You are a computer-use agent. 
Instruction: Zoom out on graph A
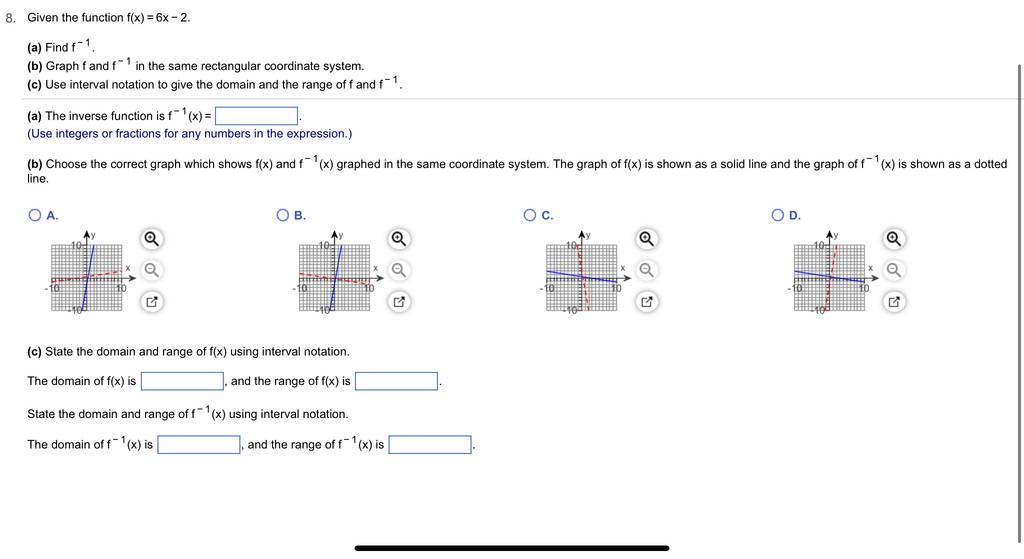(151, 270)
